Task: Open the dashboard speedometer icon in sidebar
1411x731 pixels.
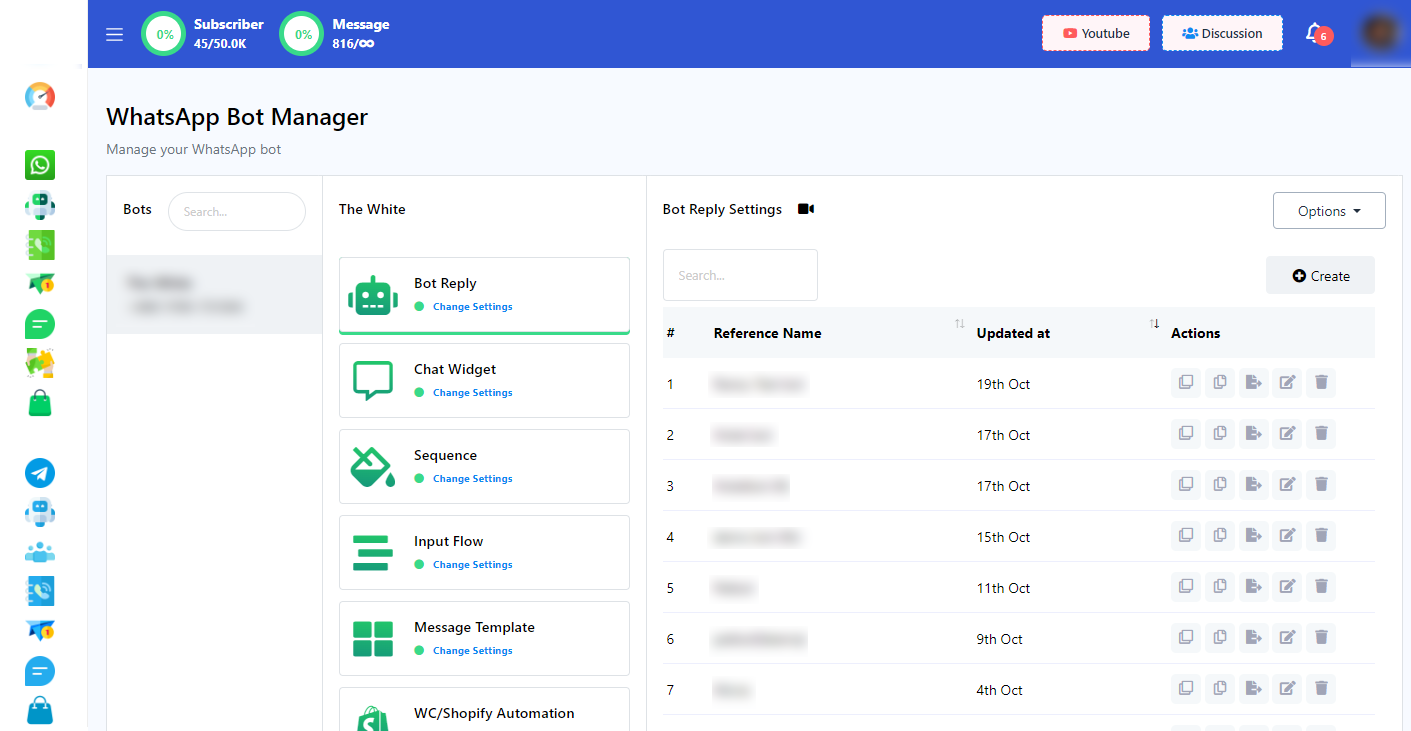Action: [x=40, y=97]
